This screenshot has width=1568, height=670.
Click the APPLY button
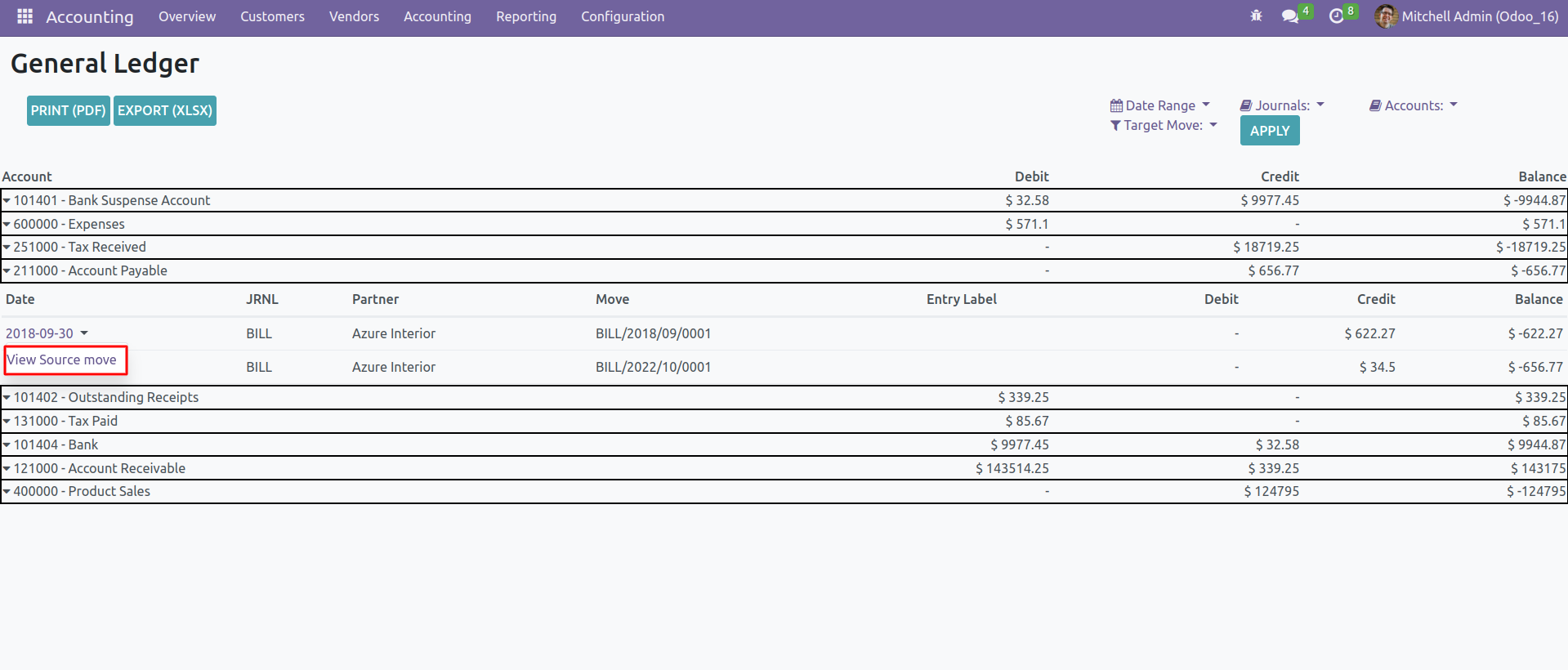(x=1269, y=131)
